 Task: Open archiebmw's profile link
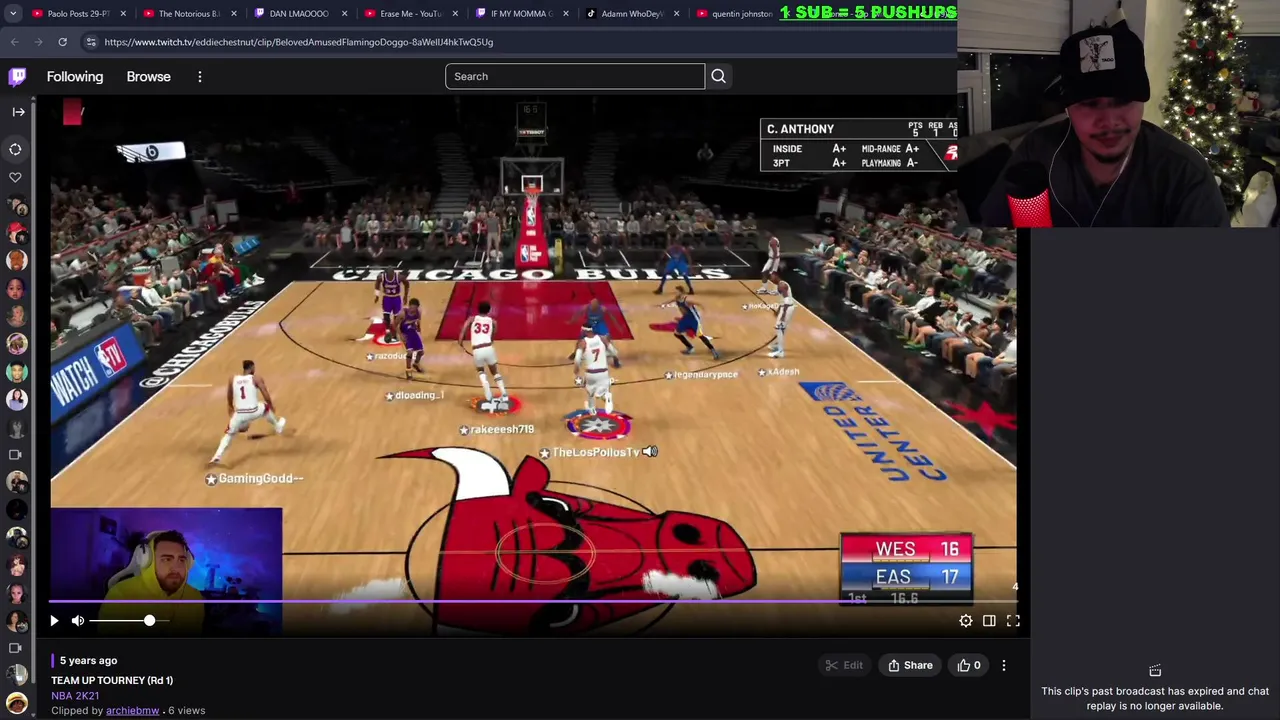click(132, 710)
